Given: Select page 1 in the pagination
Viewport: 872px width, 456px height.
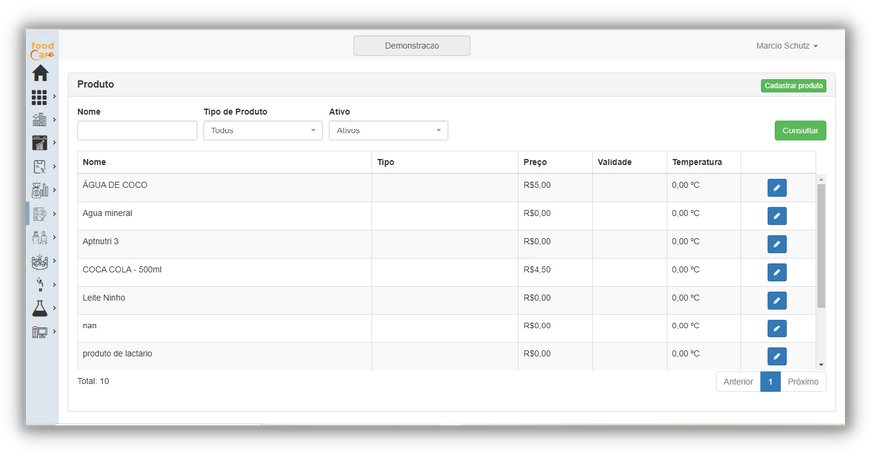Looking at the screenshot, I should (770, 381).
